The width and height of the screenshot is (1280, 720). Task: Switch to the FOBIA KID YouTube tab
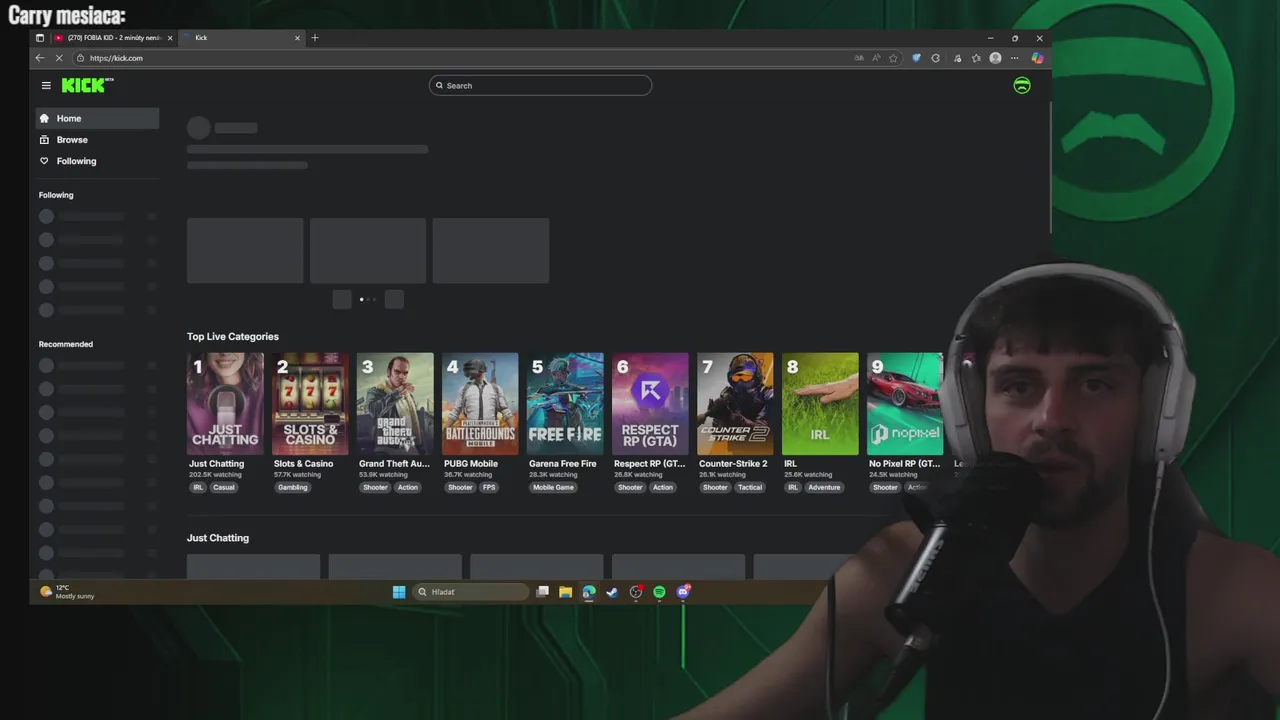click(113, 38)
